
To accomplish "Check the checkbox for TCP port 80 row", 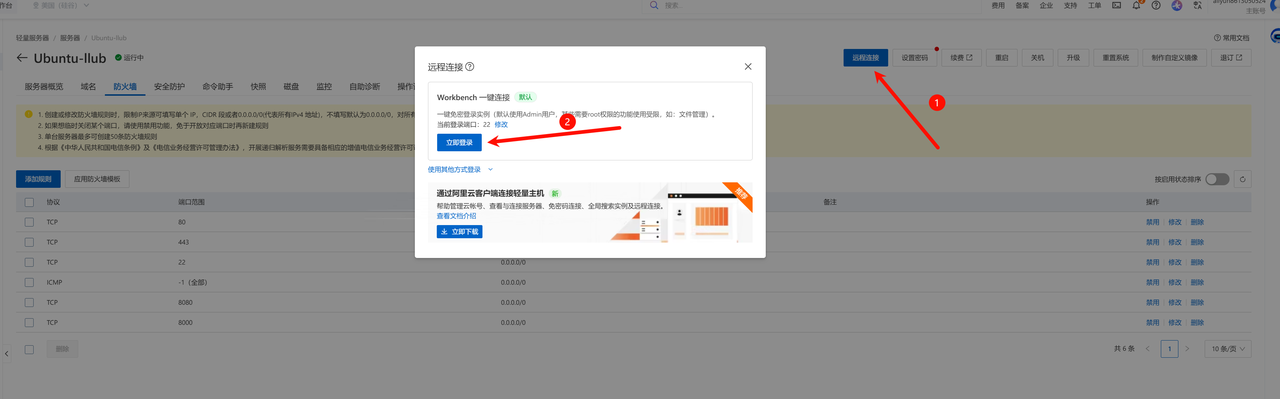I will point(30,222).
